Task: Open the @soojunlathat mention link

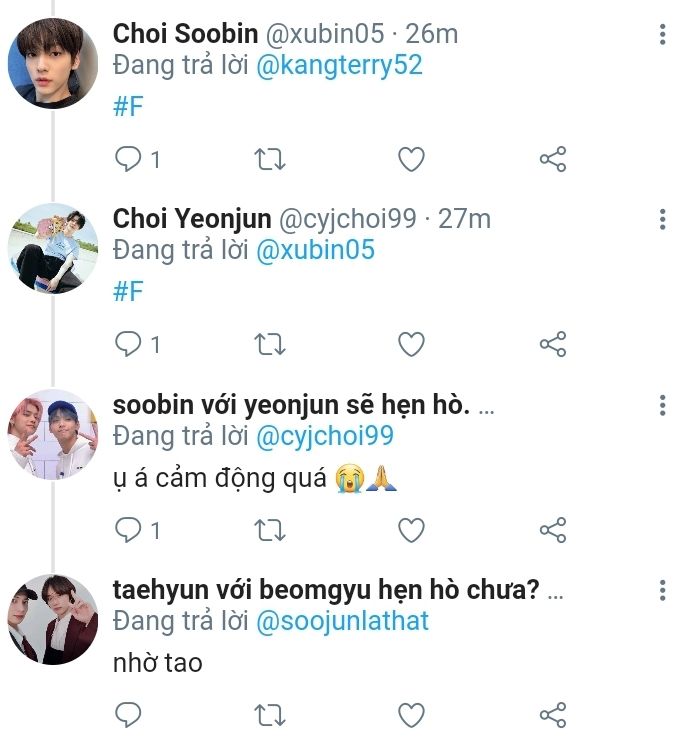Action: [342, 621]
